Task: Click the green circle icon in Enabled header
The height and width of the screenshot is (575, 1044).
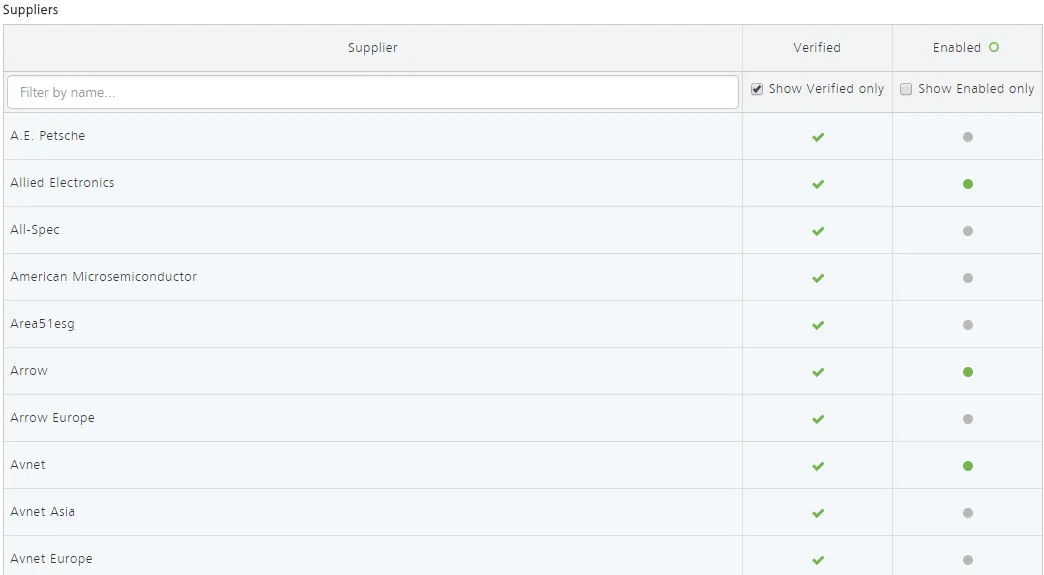Action: pos(994,47)
